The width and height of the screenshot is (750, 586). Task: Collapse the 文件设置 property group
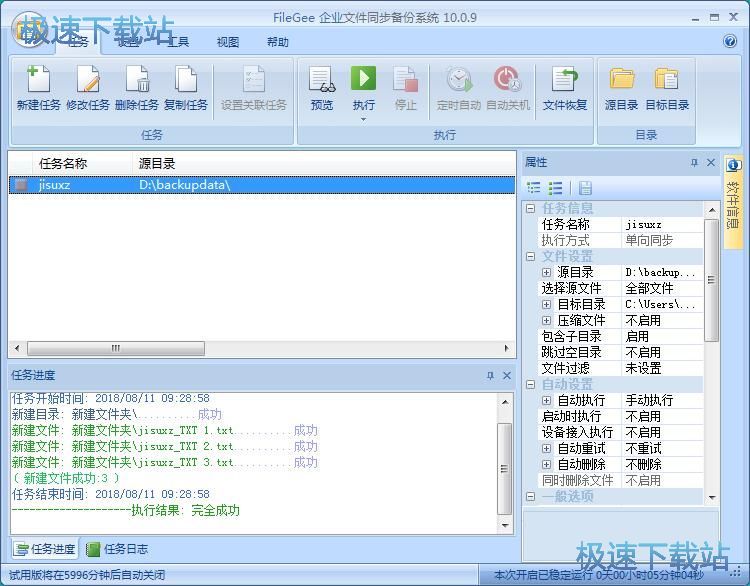530,256
